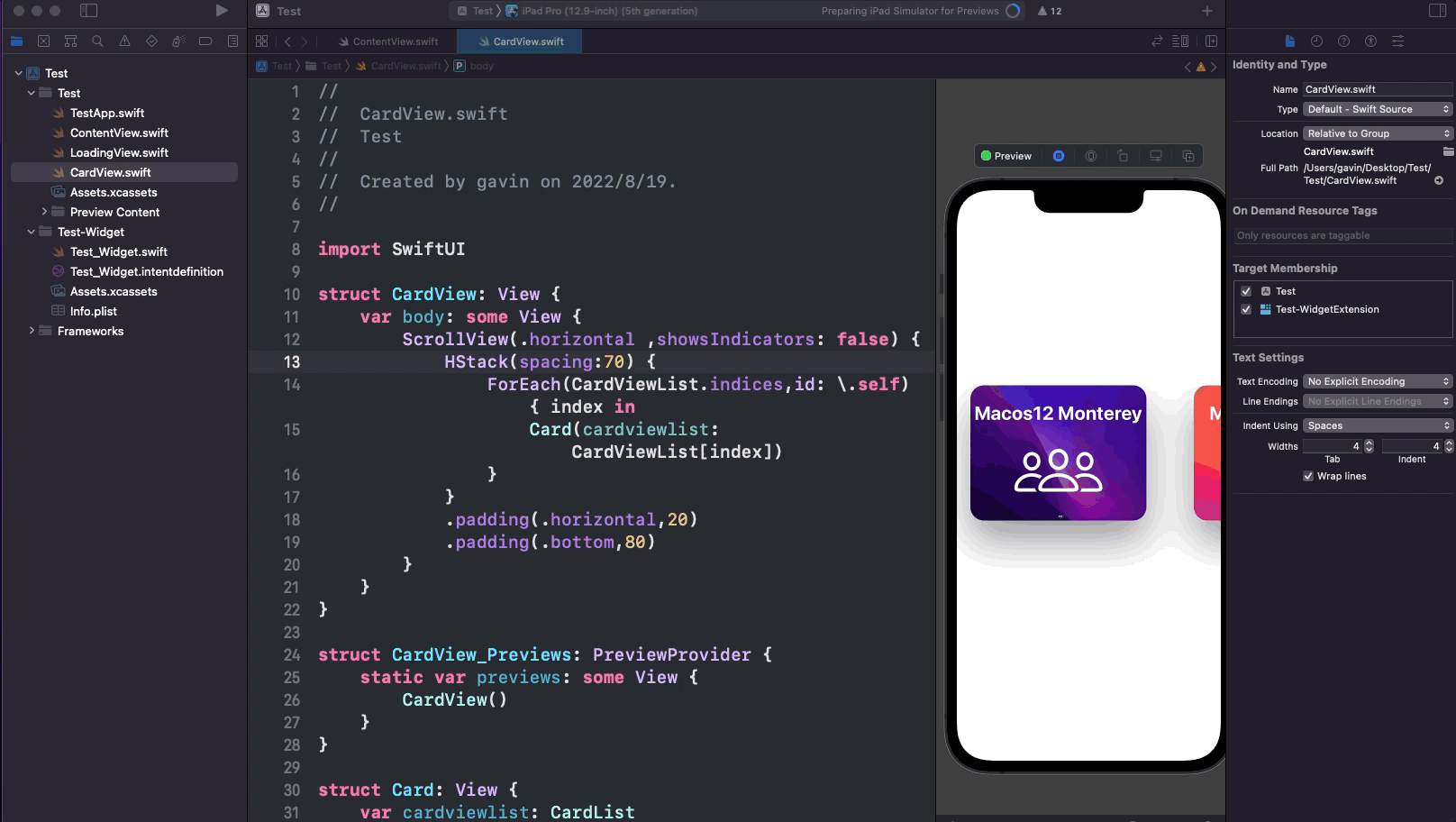Image resolution: width=1456 pixels, height=822 pixels.
Task: Expand the Frameworks group
Action: pos(32,331)
